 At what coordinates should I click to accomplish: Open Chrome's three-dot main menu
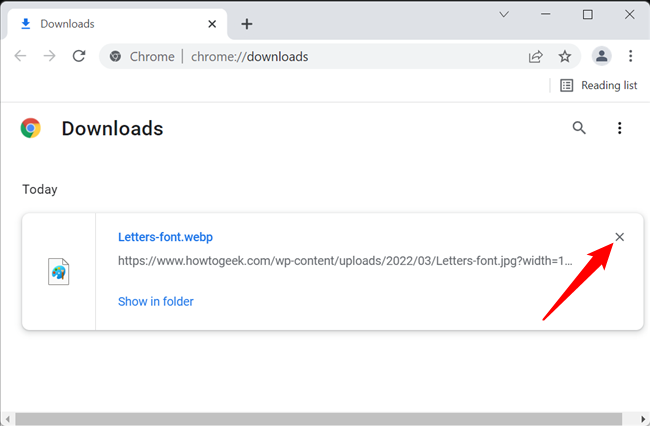(x=630, y=56)
